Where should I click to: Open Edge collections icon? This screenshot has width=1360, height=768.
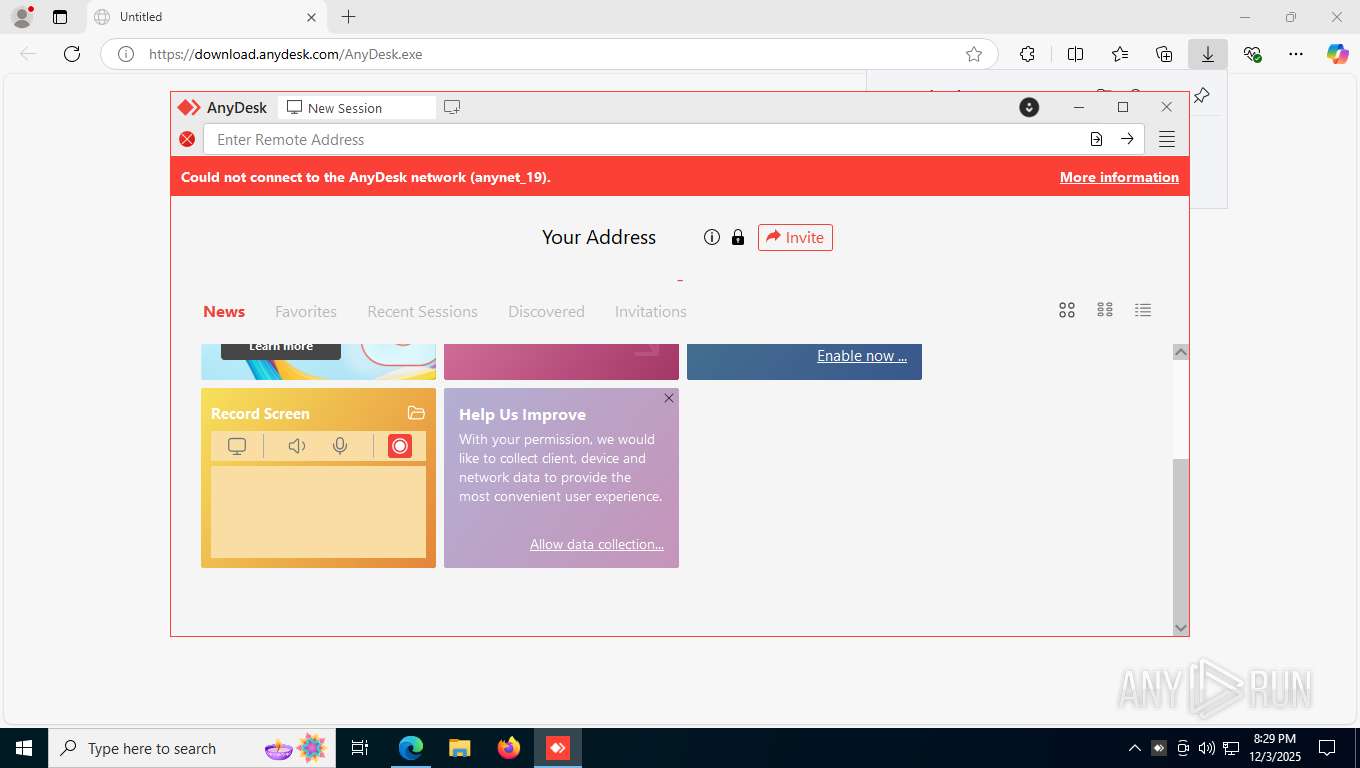click(x=1164, y=54)
